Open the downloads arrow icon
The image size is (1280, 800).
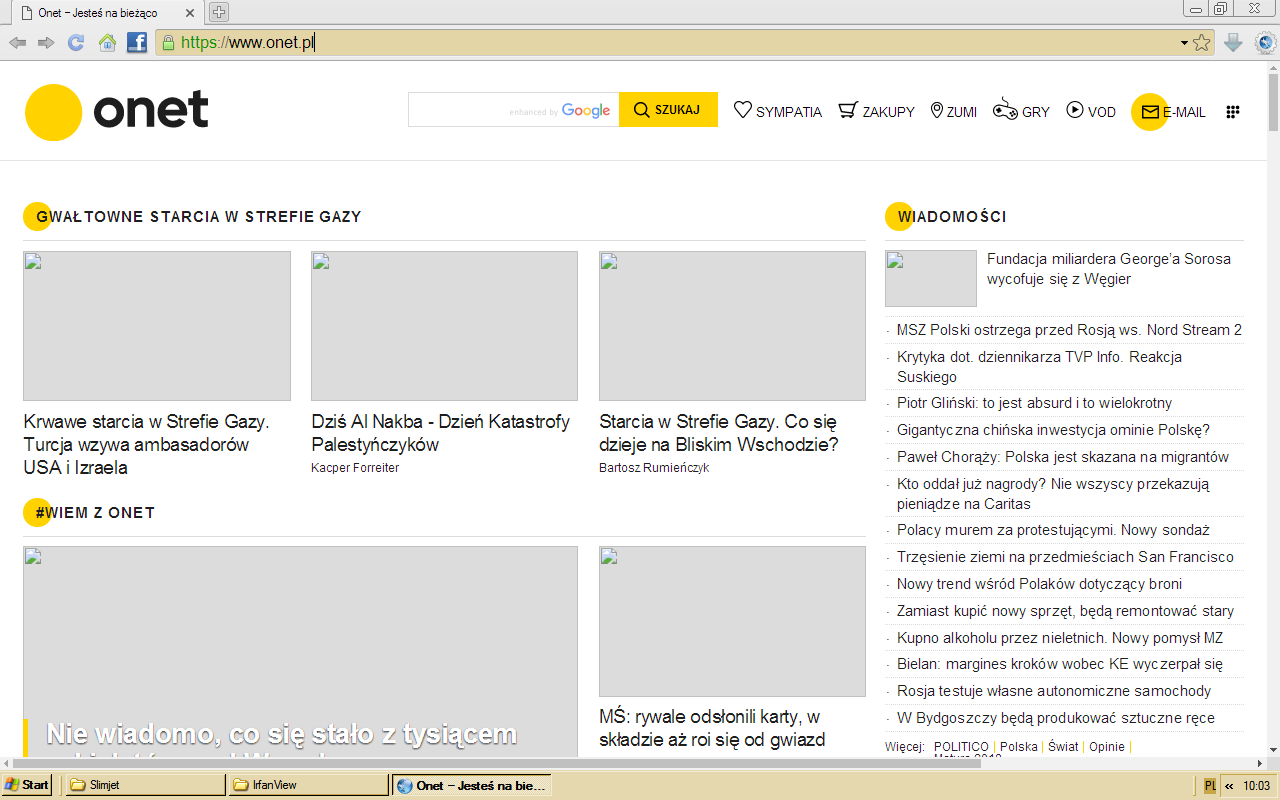click(x=1233, y=43)
